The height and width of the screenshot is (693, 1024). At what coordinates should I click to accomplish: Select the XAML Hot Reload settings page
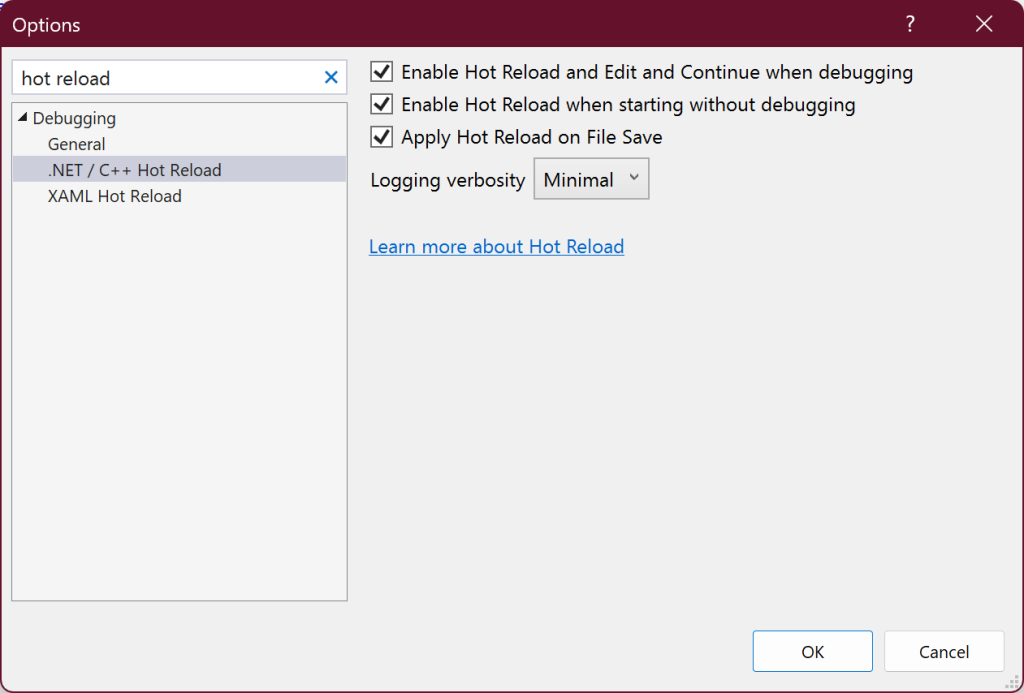pyautogui.click(x=114, y=196)
